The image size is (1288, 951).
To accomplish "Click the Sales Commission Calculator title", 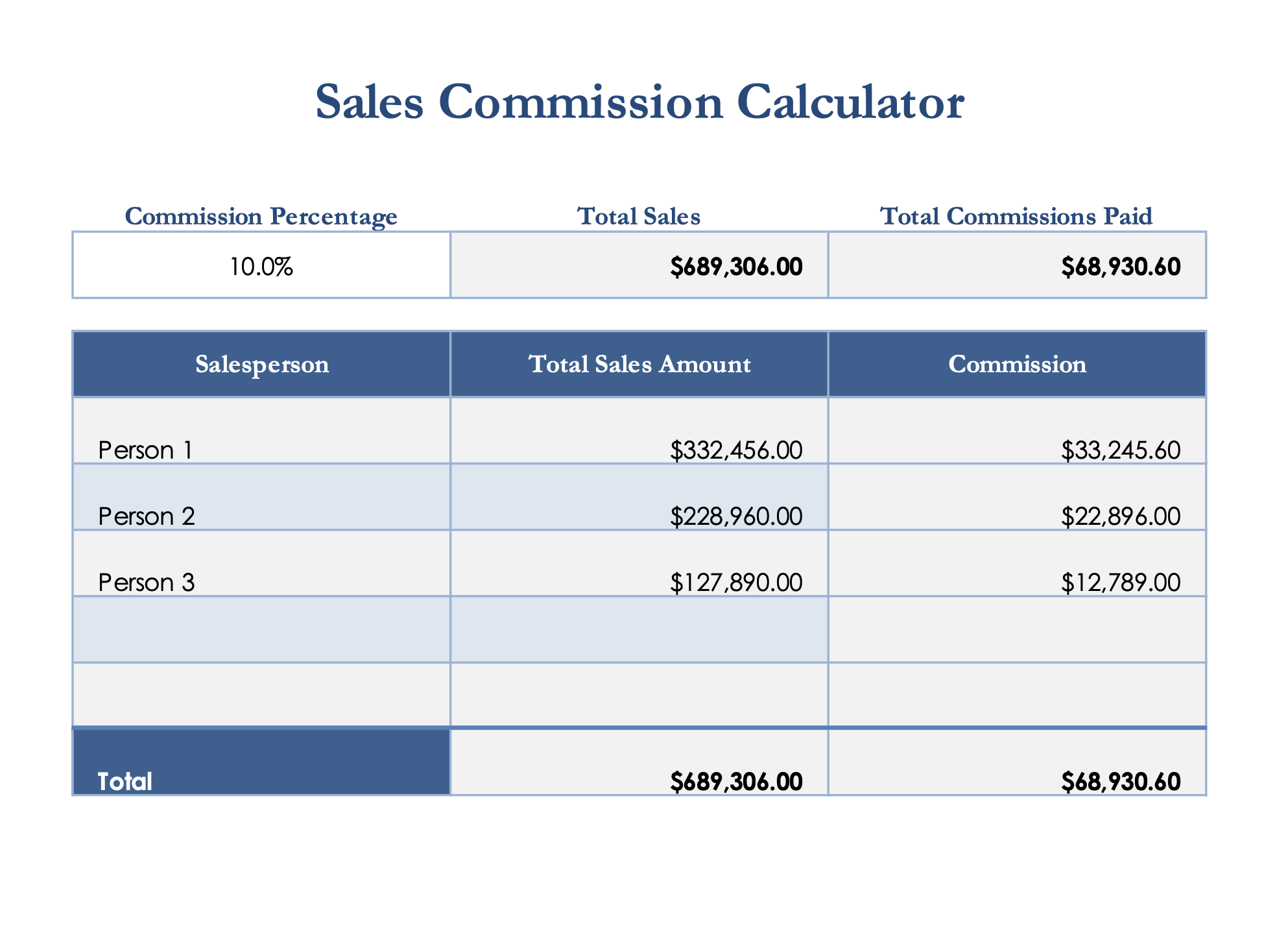I will [639, 102].
